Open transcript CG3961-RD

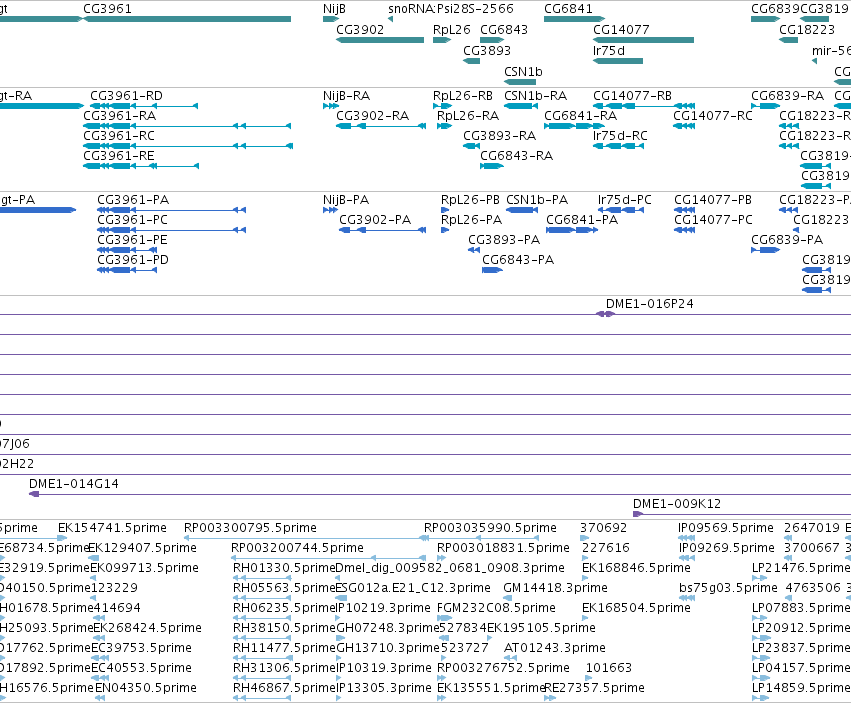(x=126, y=96)
